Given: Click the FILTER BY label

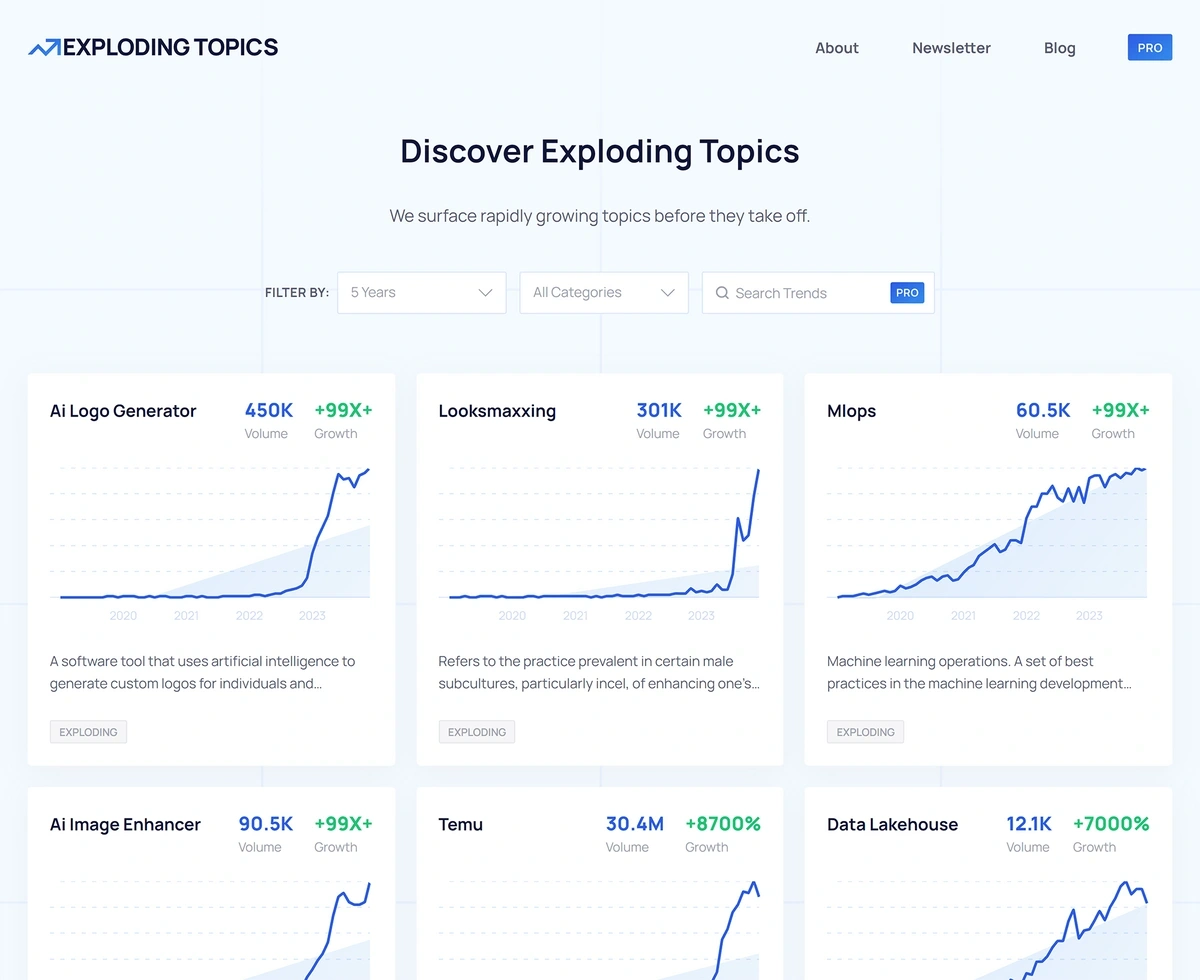Looking at the screenshot, I should coord(297,293).
